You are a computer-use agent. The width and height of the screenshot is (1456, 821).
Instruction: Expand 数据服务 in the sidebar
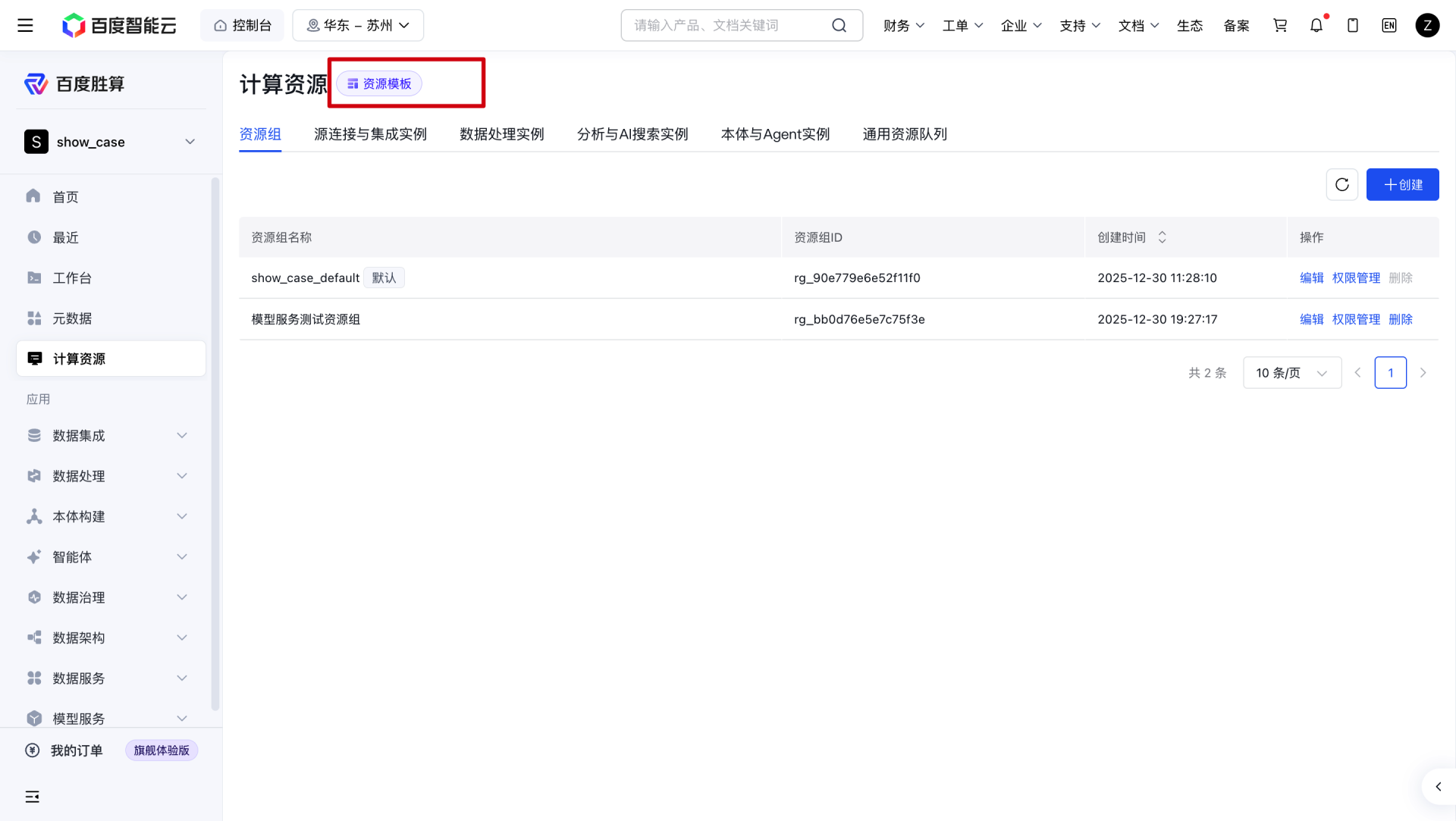111,678
